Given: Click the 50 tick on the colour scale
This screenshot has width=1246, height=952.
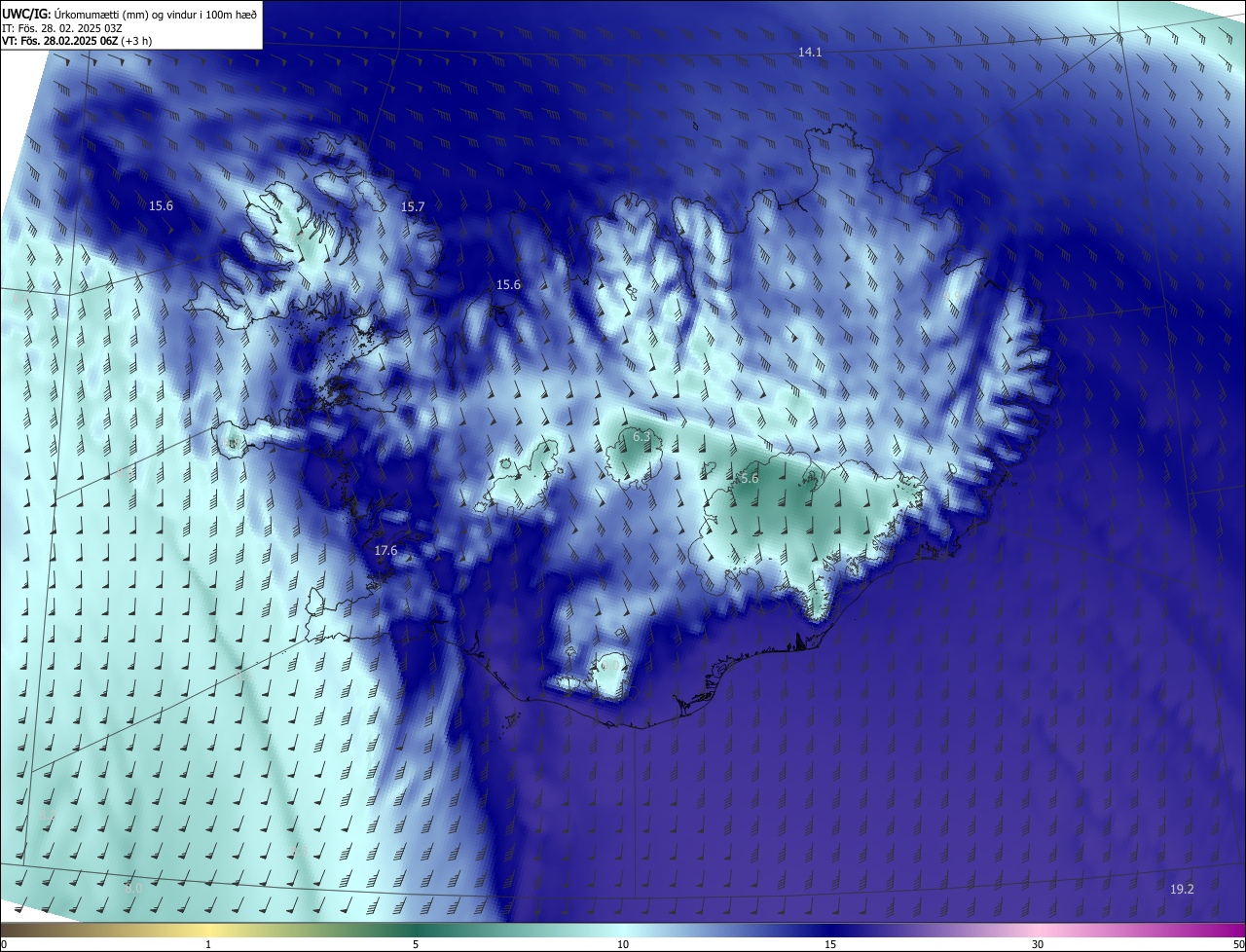Looking at the screenshot, I should click(x=1238, y=944).
